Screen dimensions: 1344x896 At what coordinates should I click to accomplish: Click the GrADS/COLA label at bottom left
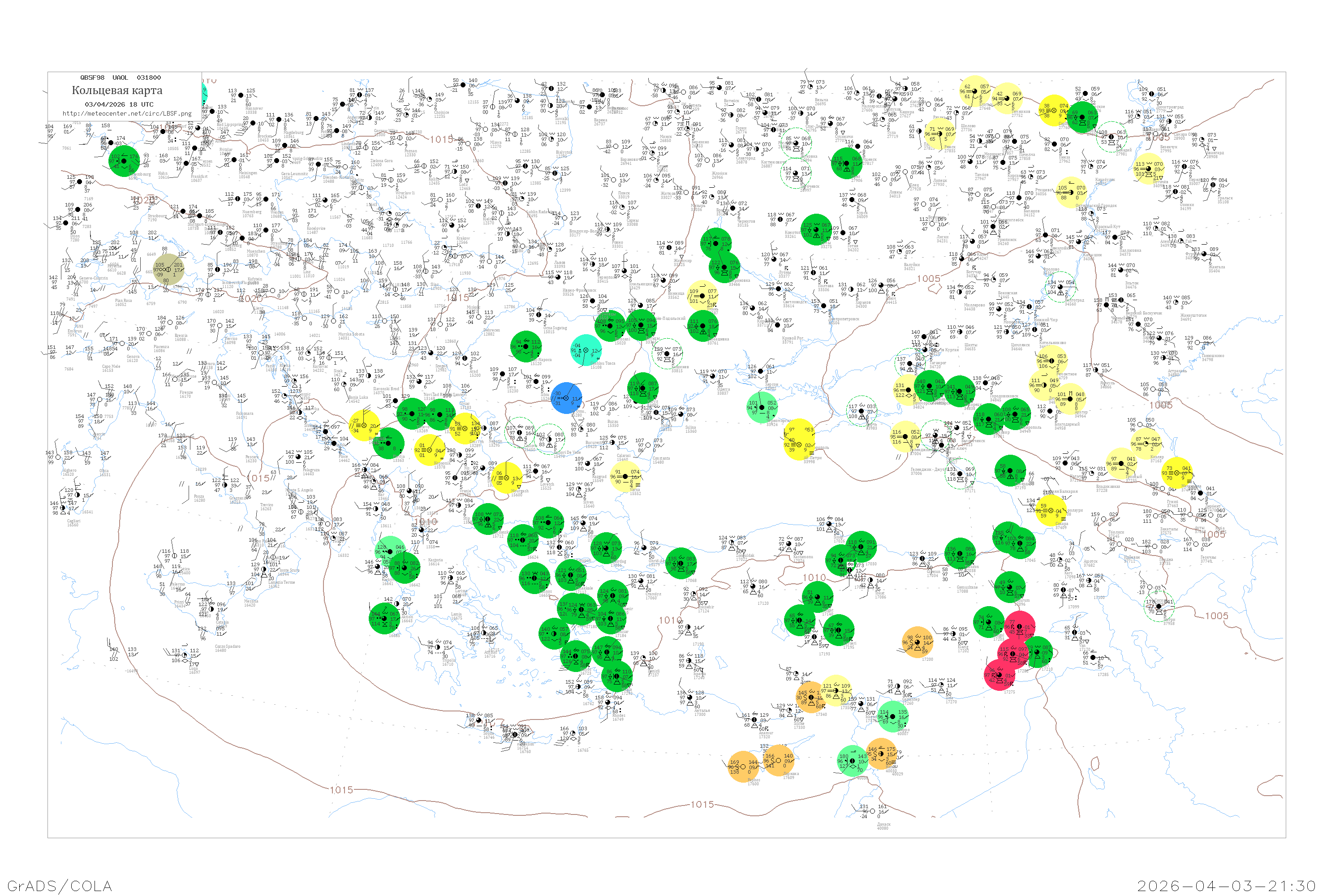[60, 886]
